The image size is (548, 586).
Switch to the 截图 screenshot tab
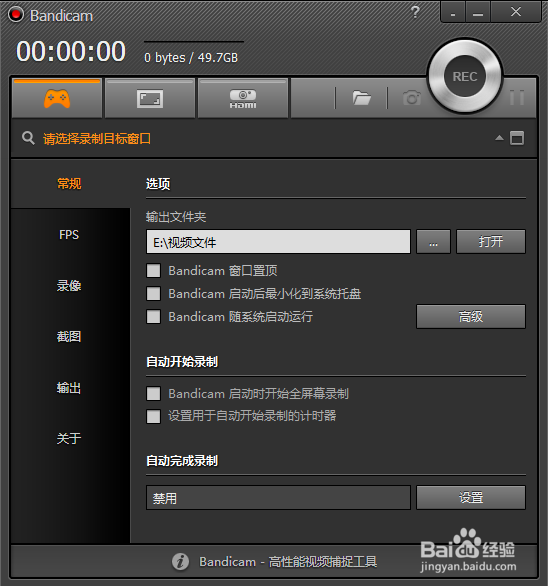coord(69,336)
